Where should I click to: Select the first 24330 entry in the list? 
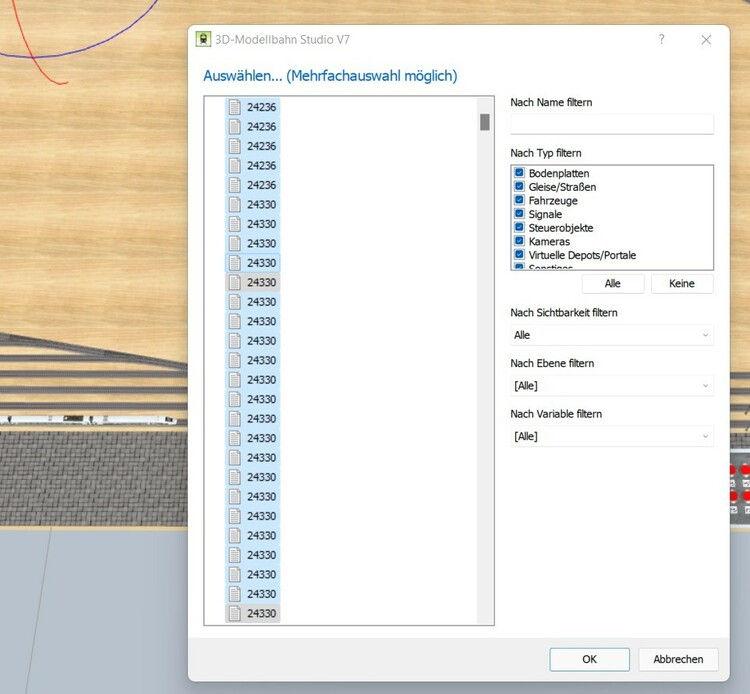click(x=261, y=205)
